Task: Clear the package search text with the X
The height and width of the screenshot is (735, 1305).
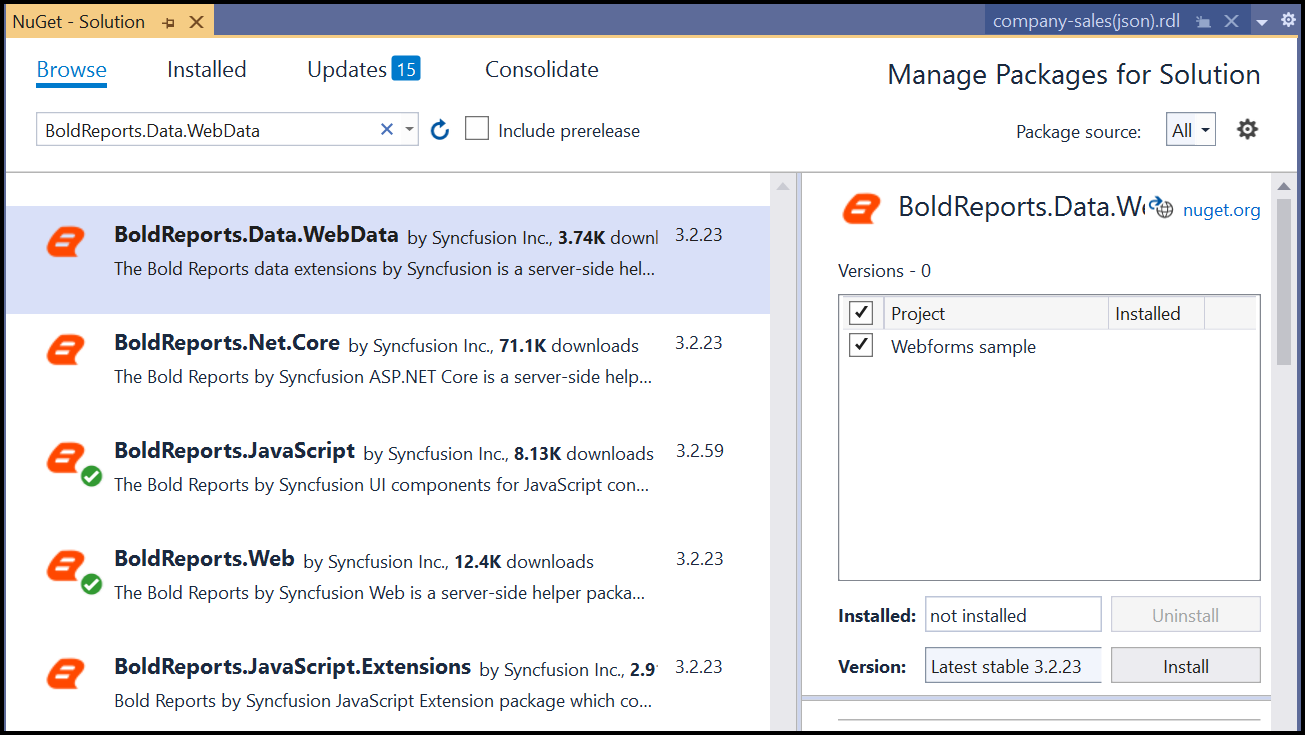Action: point(387,129)
